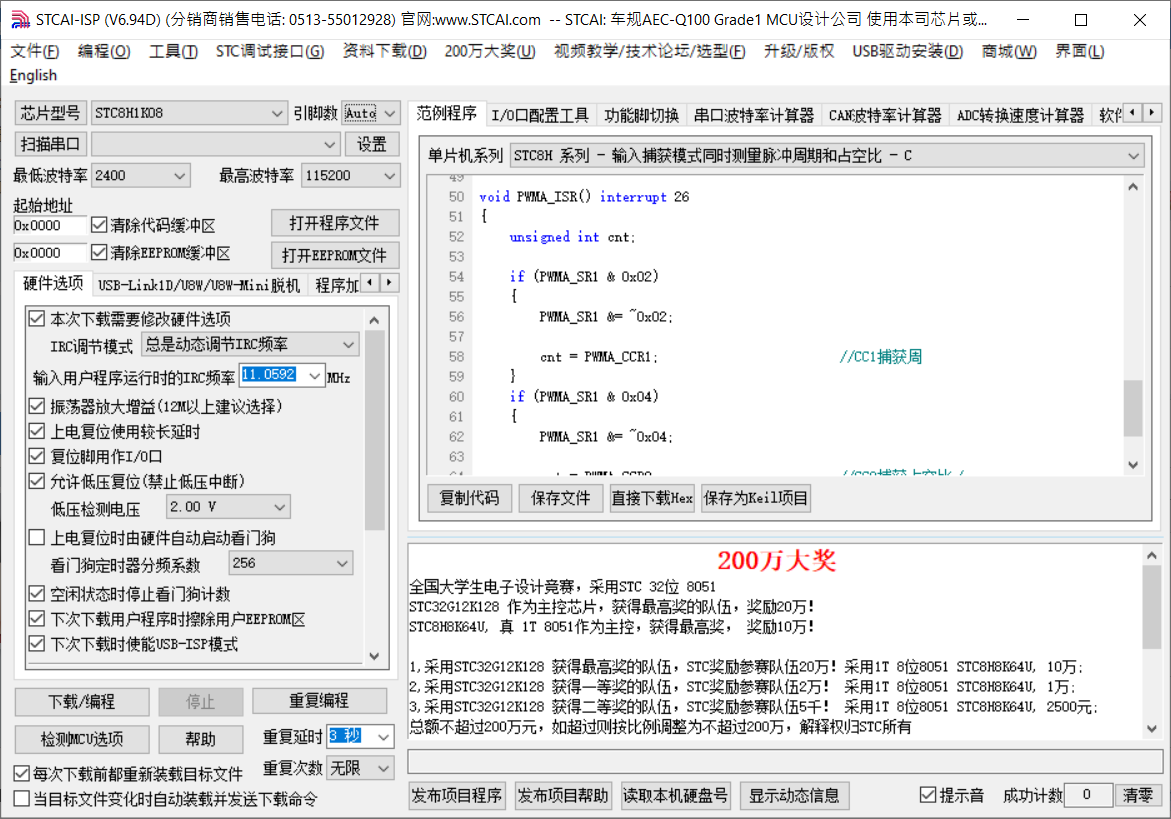Click 打开程序文件 button

[x=335, y=222]
